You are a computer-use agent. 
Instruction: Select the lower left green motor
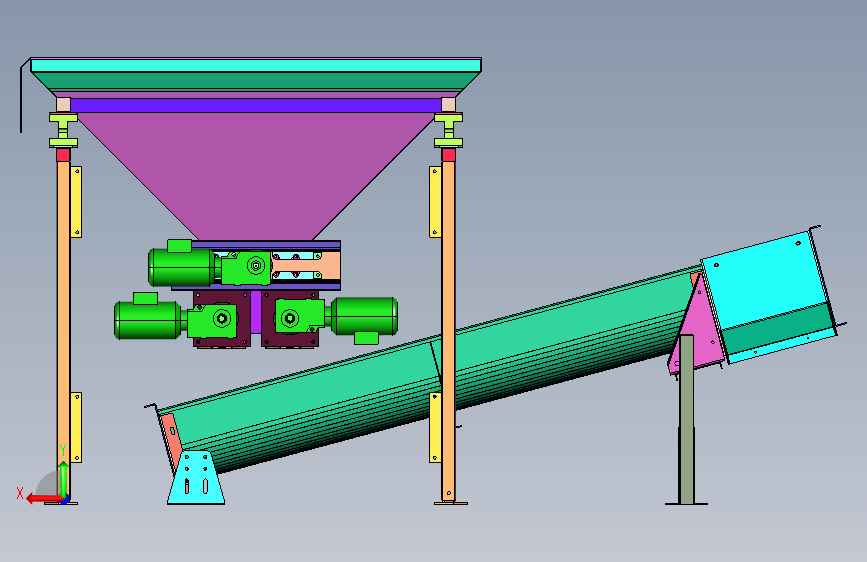tap(148, 319)
